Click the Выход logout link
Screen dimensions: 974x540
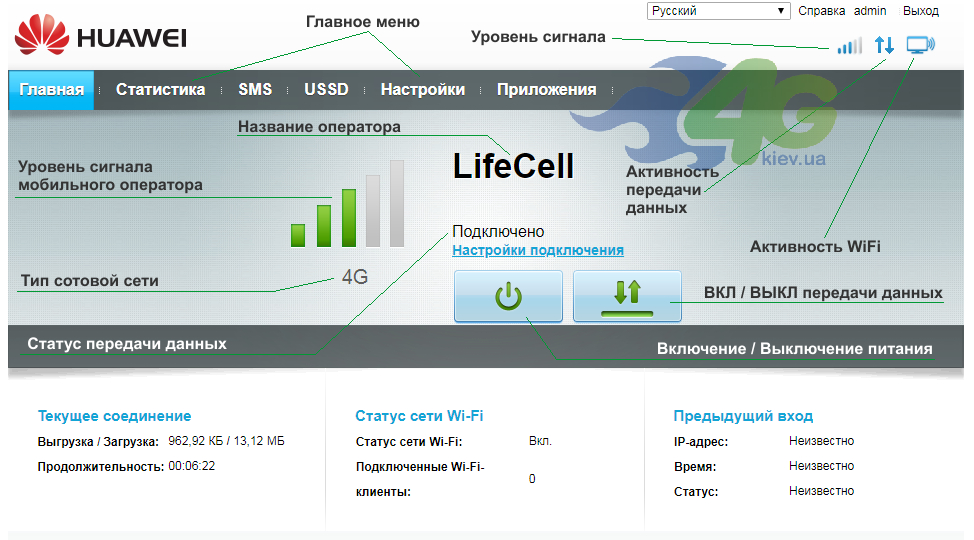pyautogui.click(x=921, y=11)
